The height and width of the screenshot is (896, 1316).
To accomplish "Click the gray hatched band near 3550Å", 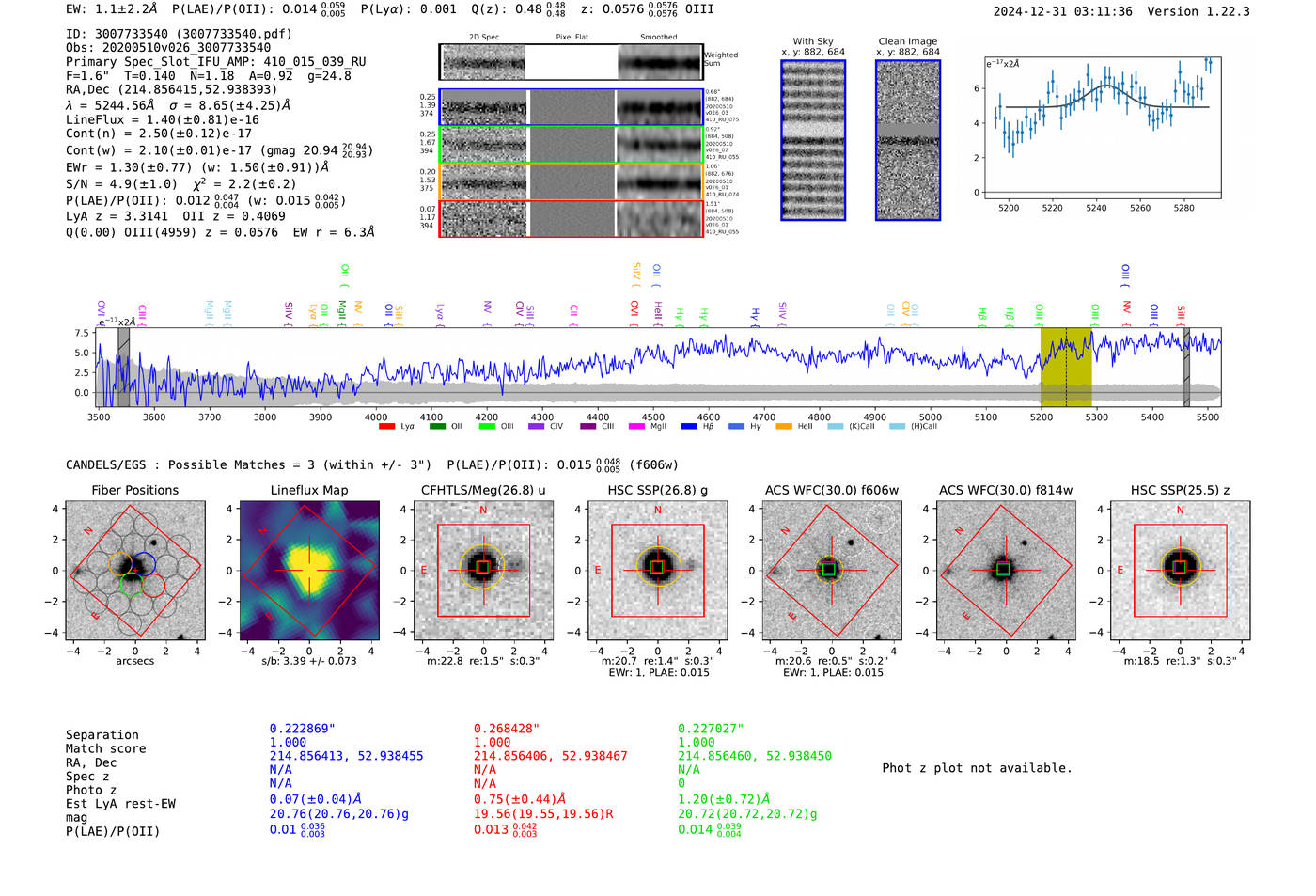I will tap(123, 368).
